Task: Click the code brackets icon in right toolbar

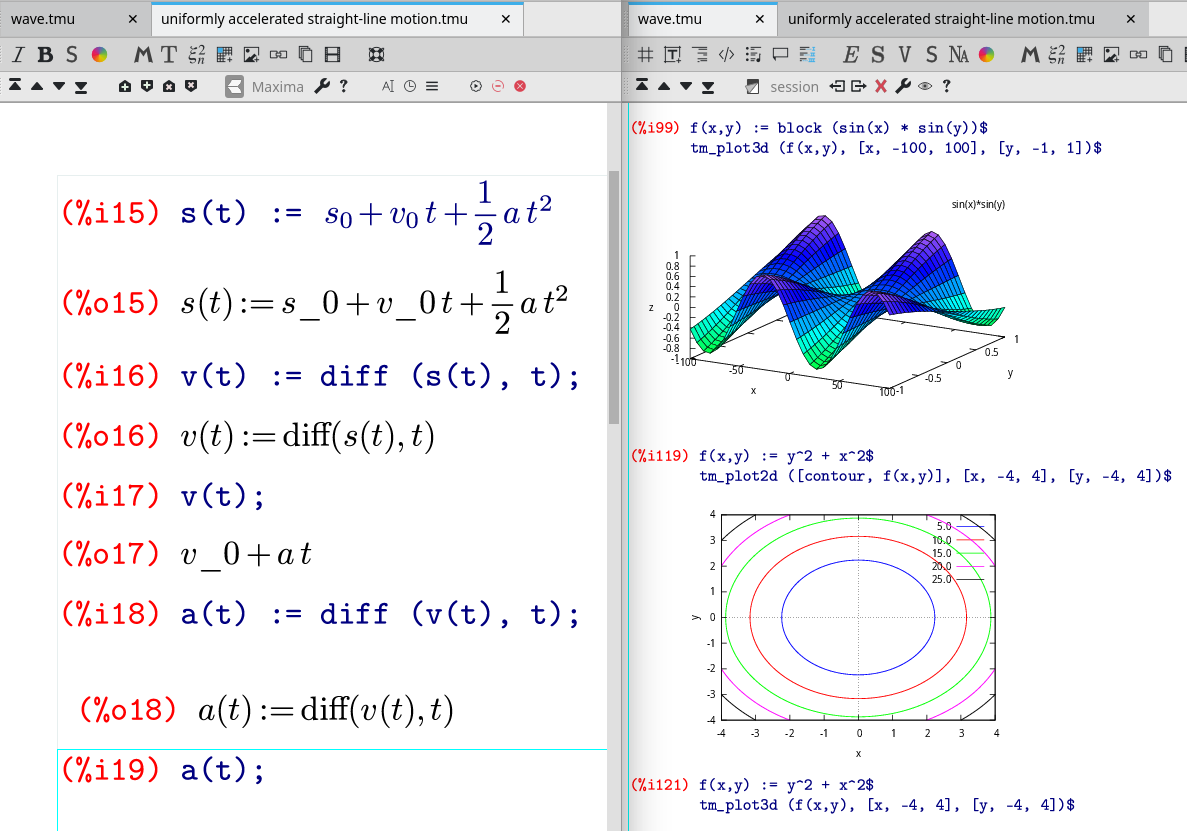Action: (x=726, y=54)
